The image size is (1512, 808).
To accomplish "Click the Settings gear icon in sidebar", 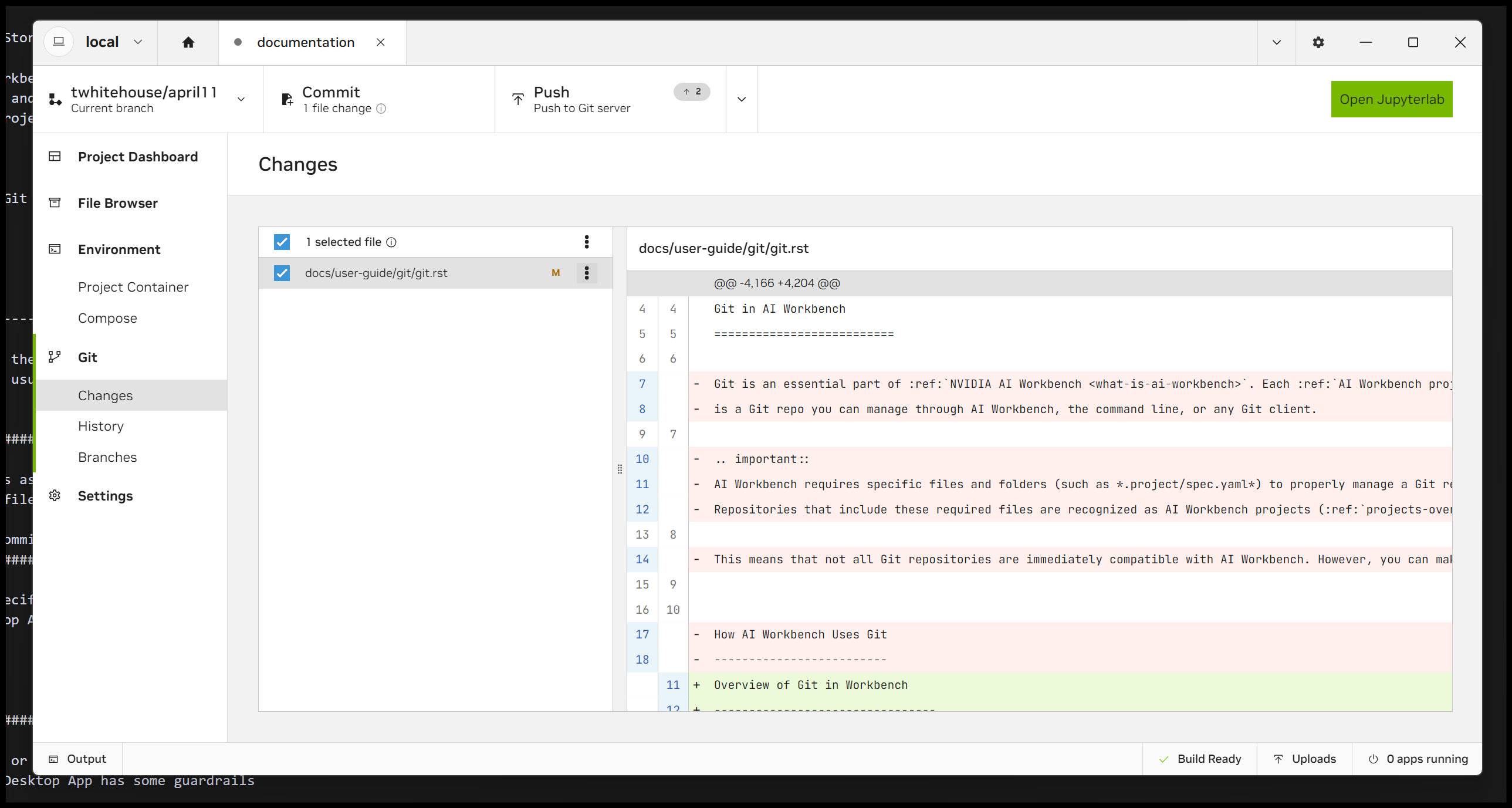I will point(55,496).
